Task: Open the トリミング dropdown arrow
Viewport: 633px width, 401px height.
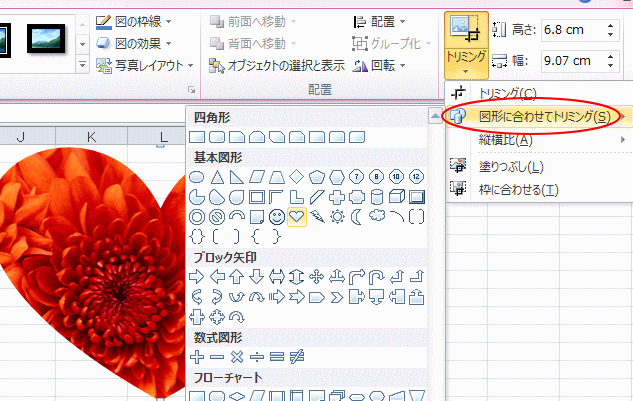Action: click(x=466, y=71)
